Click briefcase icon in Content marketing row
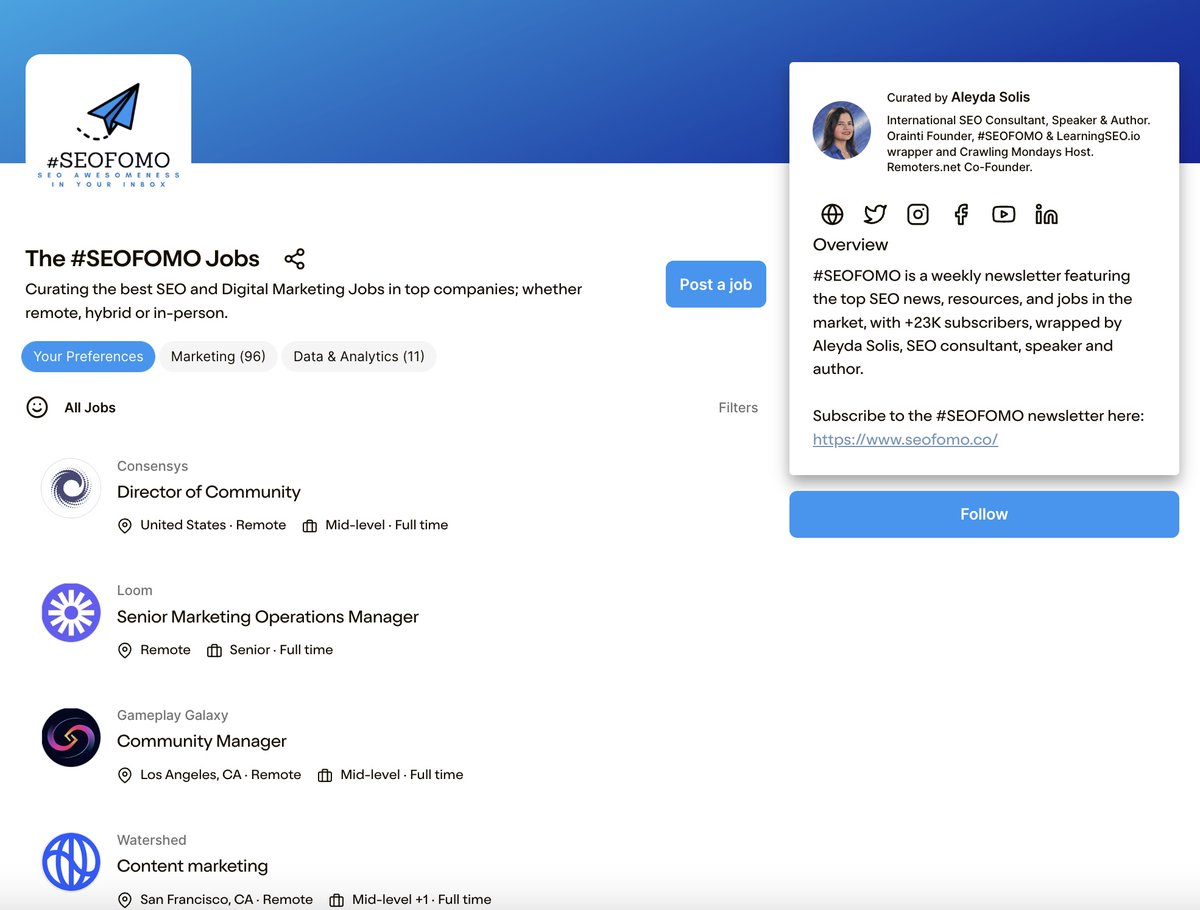Viewport: 1200px width, 910px height. (x=337, y=900)
